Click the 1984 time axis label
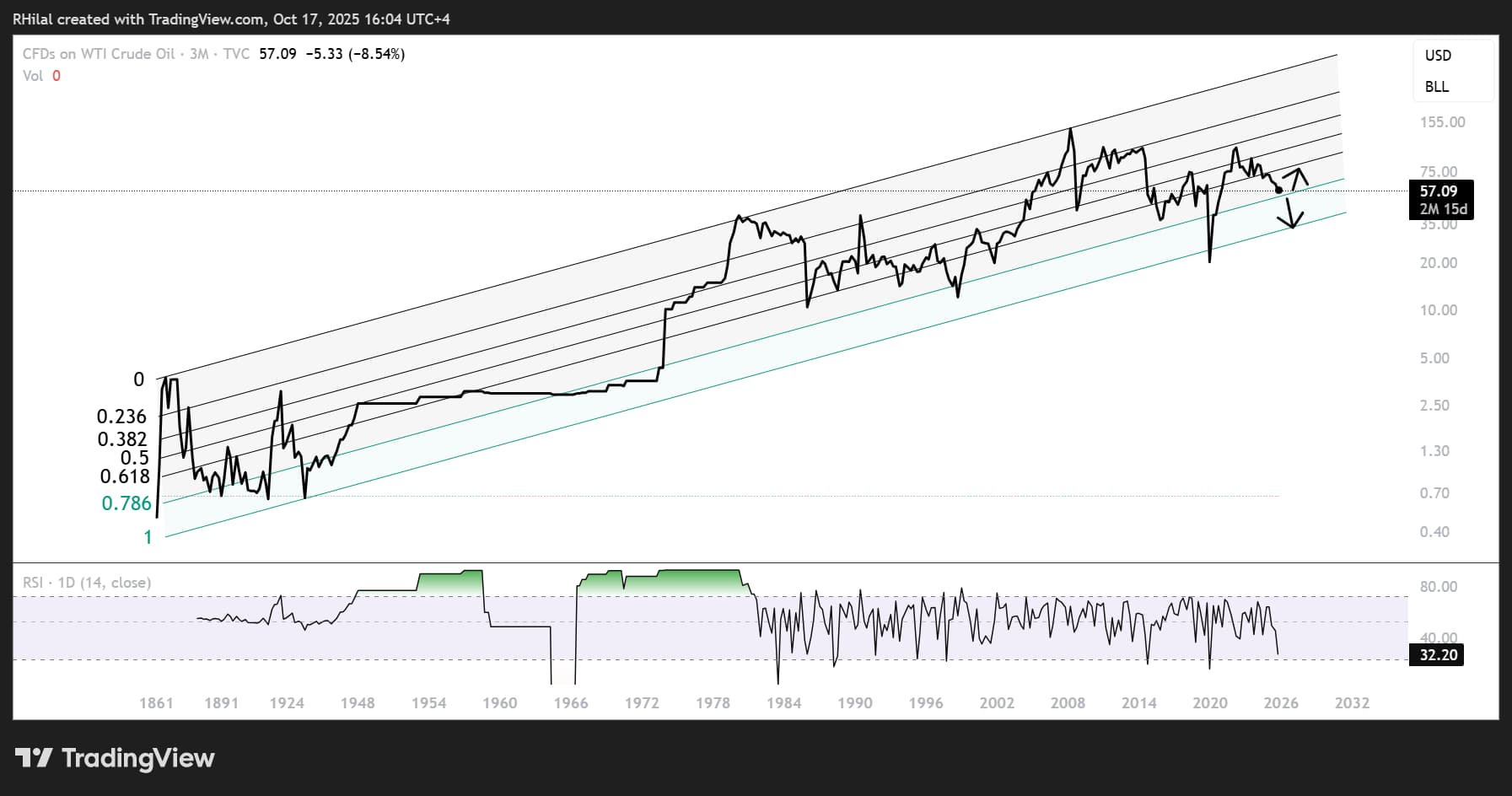1512x796 pixels. pyautogui.click(x=783, y=703)
